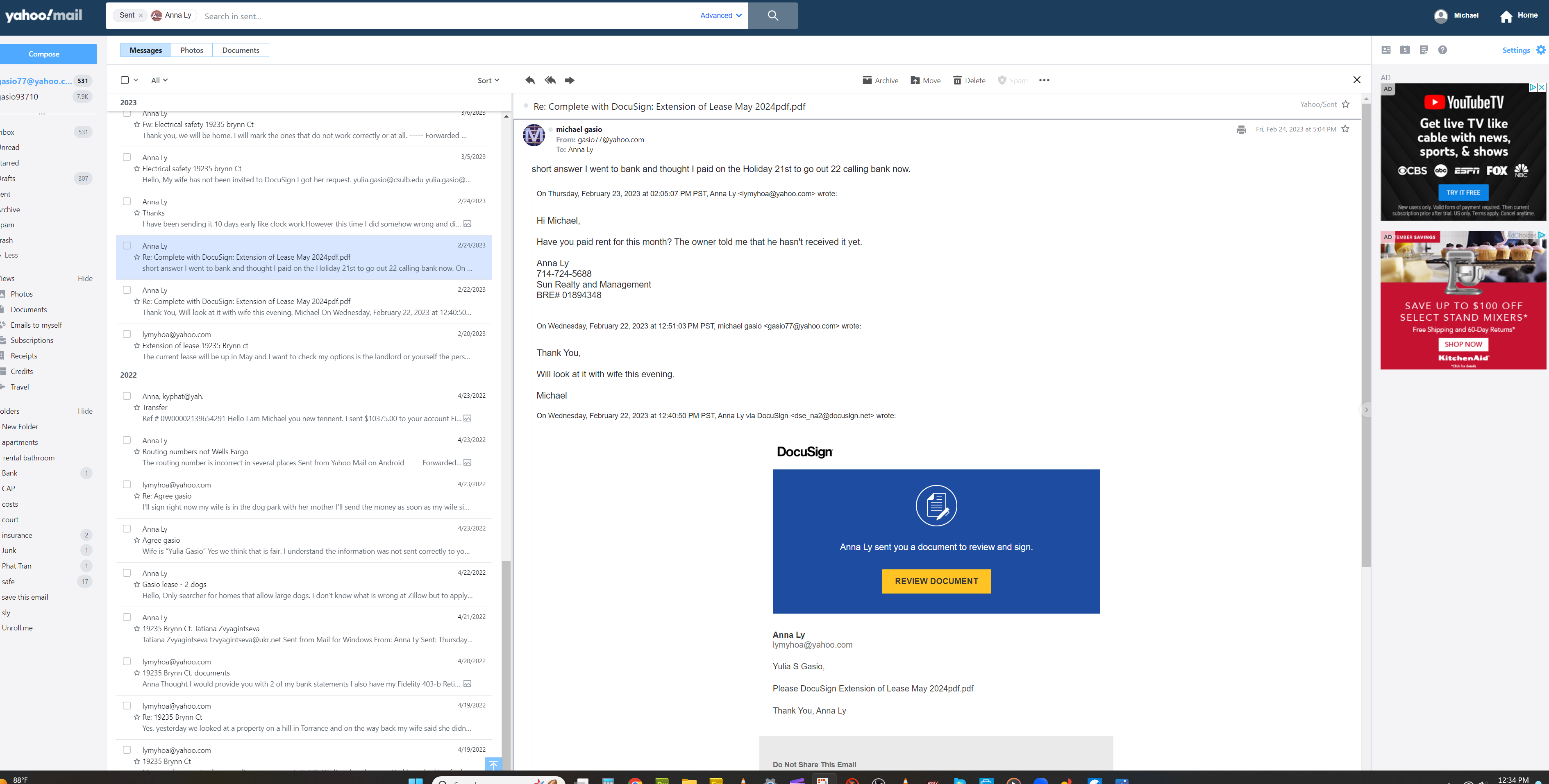This screenshot has height=784, width=1549.
Task: Check the 'Transfer' email checkbox
Action: (x=127, y=396)
